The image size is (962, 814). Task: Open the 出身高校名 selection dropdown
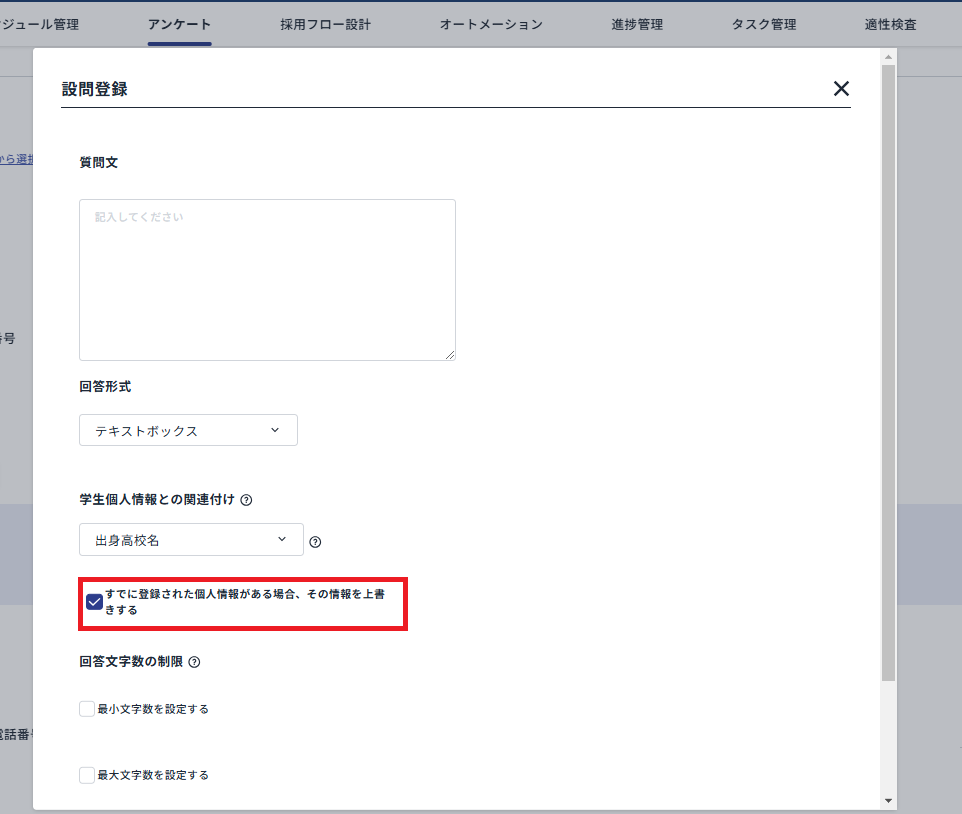click(x=190, y=539)
